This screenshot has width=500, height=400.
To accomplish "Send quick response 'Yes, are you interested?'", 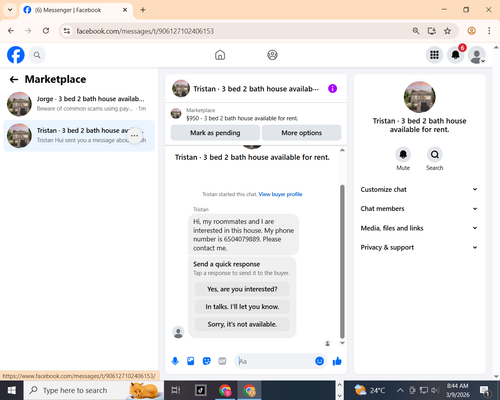I will tap(242, 289).
